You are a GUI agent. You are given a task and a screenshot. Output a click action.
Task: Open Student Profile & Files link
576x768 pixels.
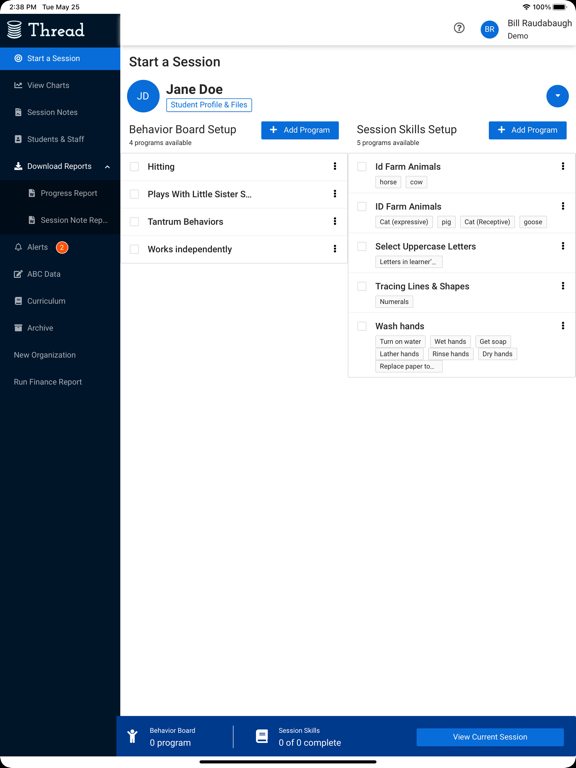[x=209, y=105]
